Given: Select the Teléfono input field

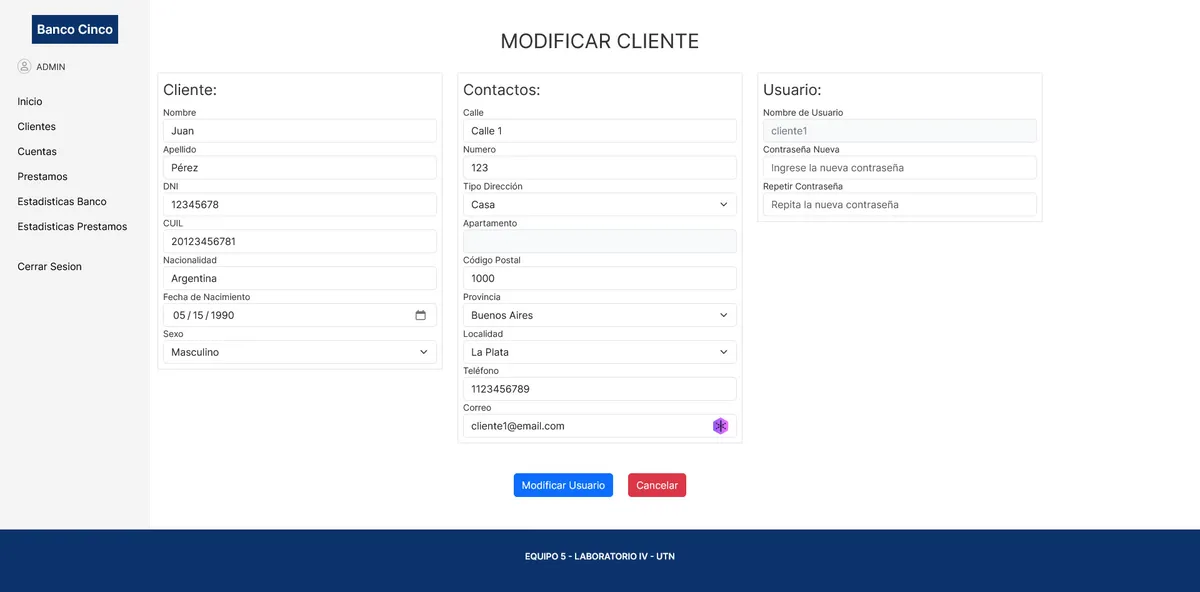Looking at the screenshot, I should (599, 389).
